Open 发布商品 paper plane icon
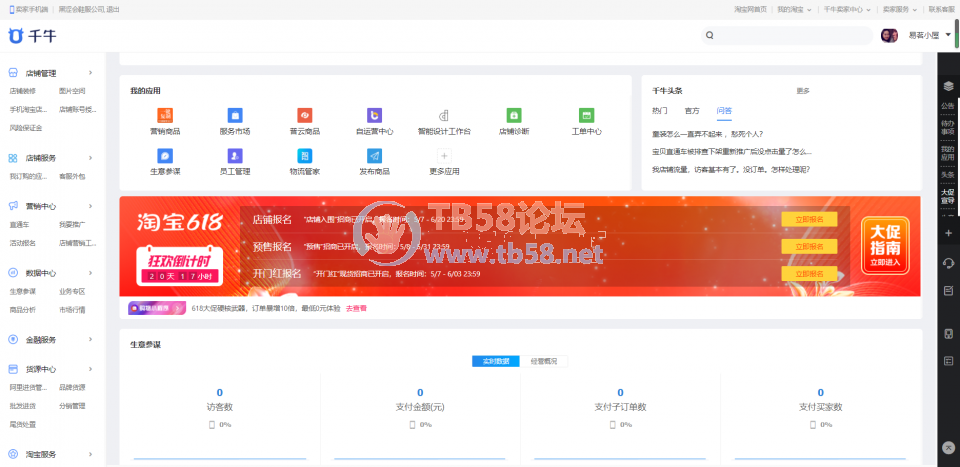The height and width of the screenshot is (467, 960). tap(374, 157)
